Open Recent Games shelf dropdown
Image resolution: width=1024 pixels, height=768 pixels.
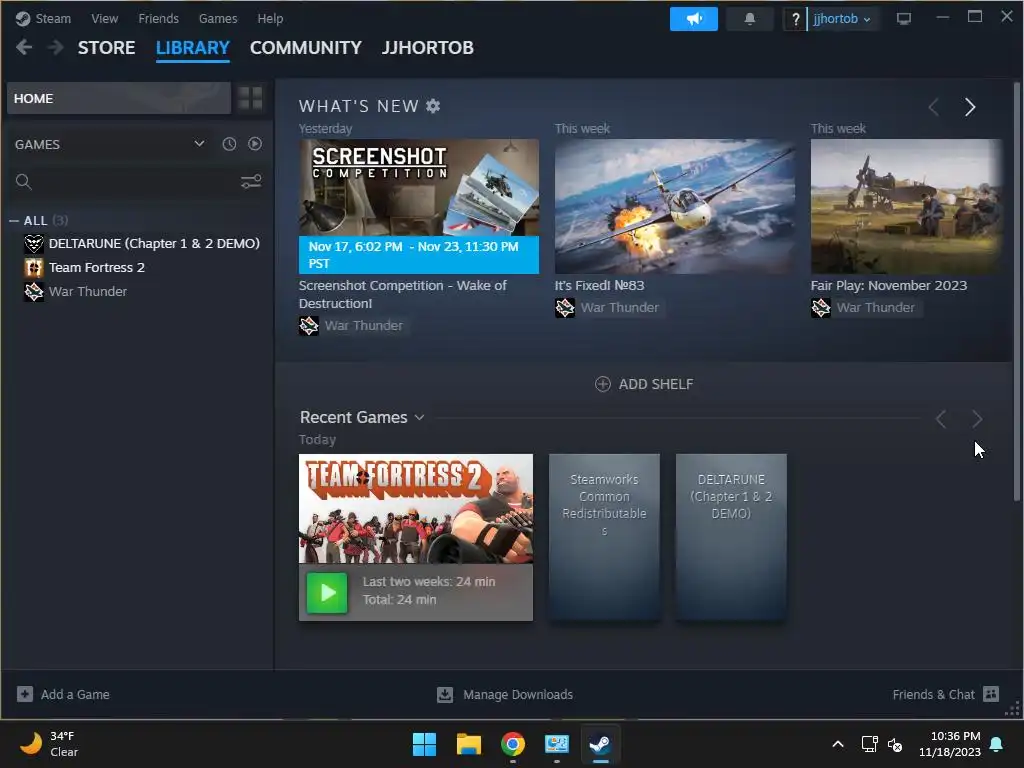click(x=419, y=417)
